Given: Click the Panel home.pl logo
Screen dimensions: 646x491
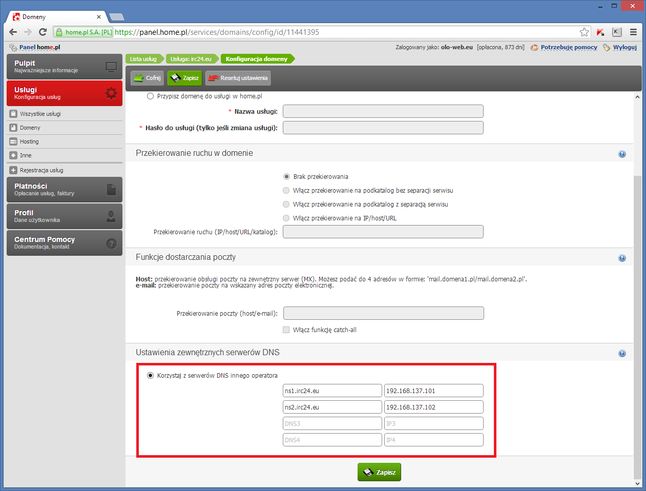Looking at the screenshot, I should pyautogui.click(x=35, y=47).
